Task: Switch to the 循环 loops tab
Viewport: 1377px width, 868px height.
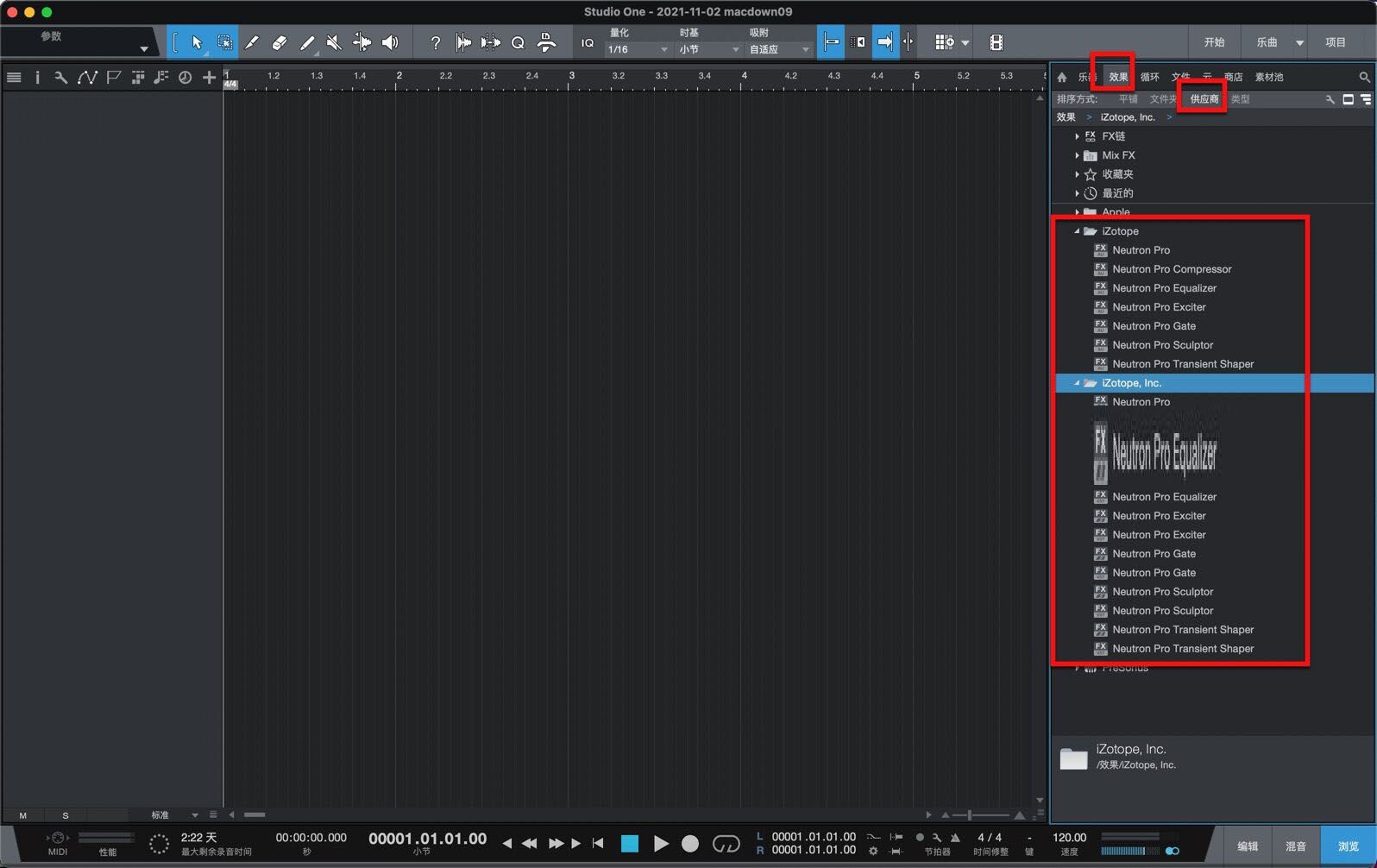Action: (x=1150, y=77)
